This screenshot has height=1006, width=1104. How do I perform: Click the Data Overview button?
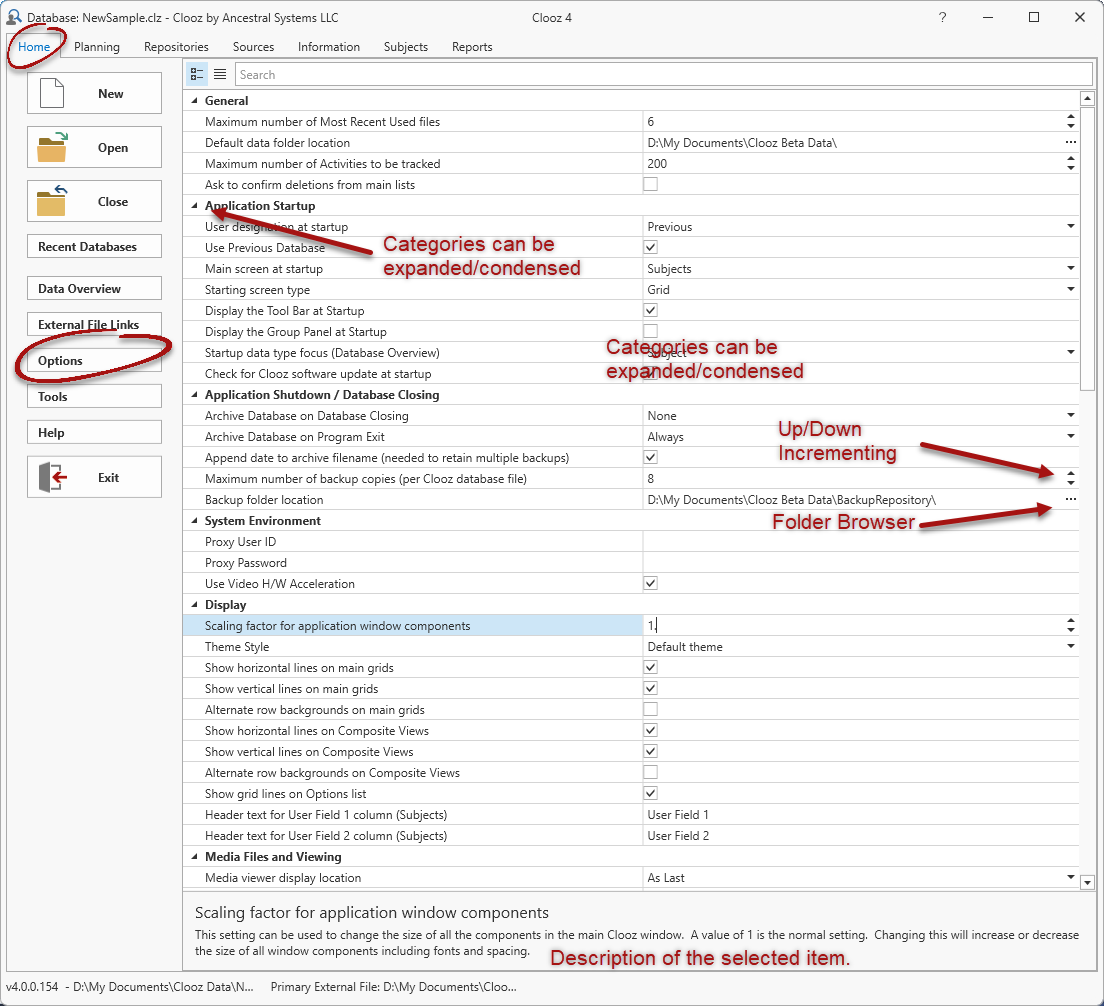point(94,288)
